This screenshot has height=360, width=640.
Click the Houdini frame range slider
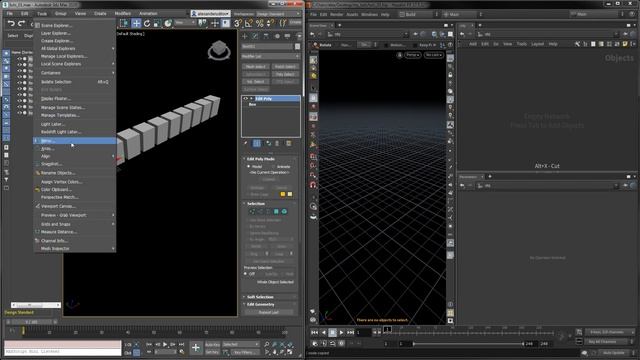point(468,344)
